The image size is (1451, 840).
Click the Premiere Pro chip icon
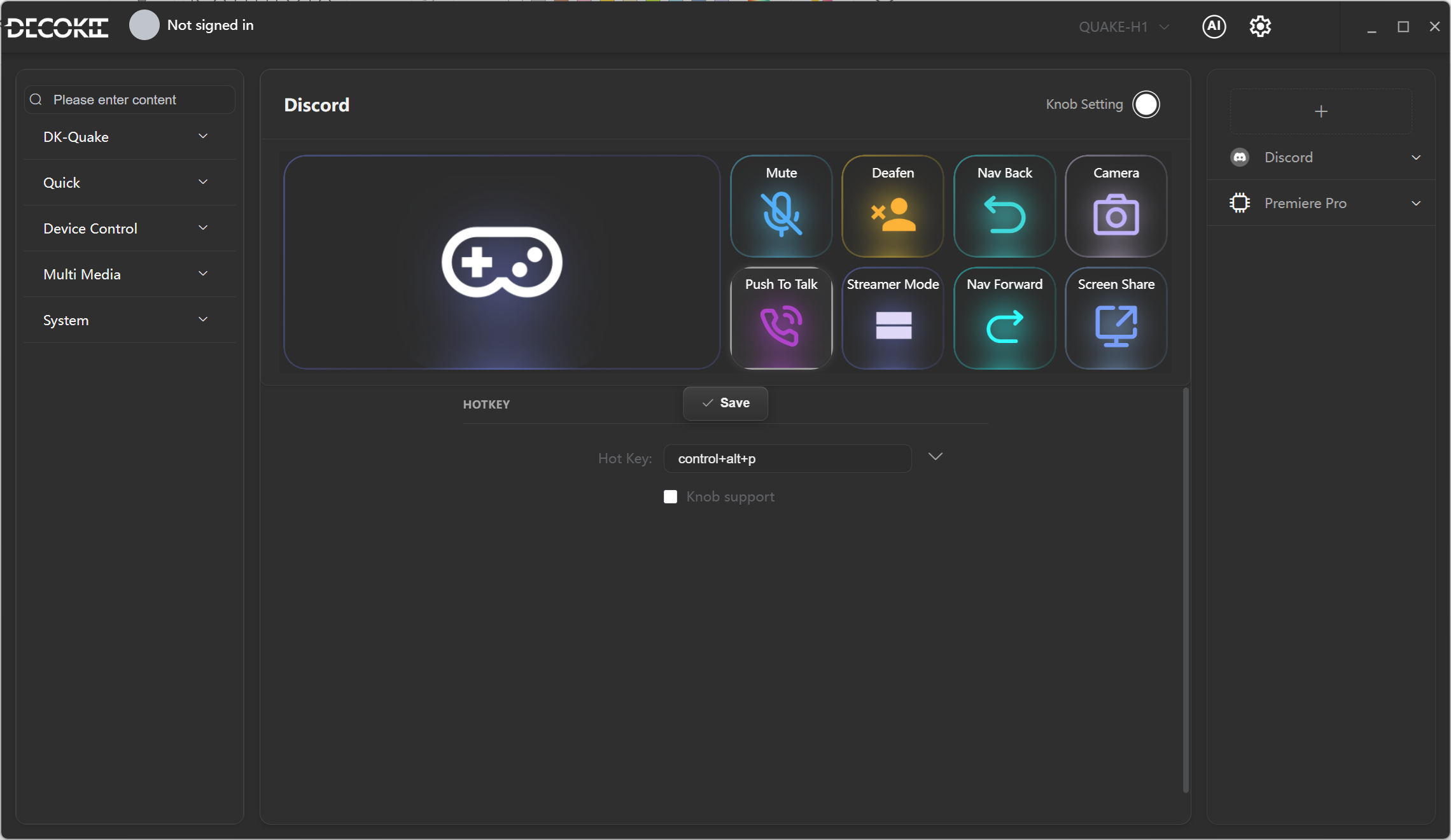pos(1240,203)
